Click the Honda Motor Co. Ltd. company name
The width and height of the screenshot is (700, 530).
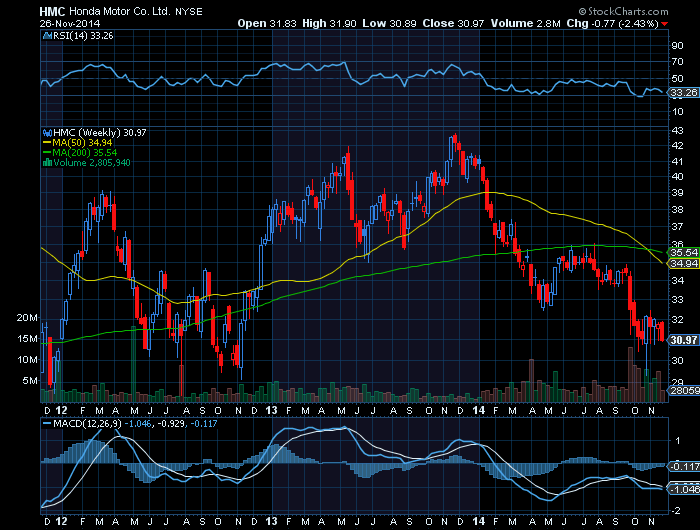pos(120,12)
